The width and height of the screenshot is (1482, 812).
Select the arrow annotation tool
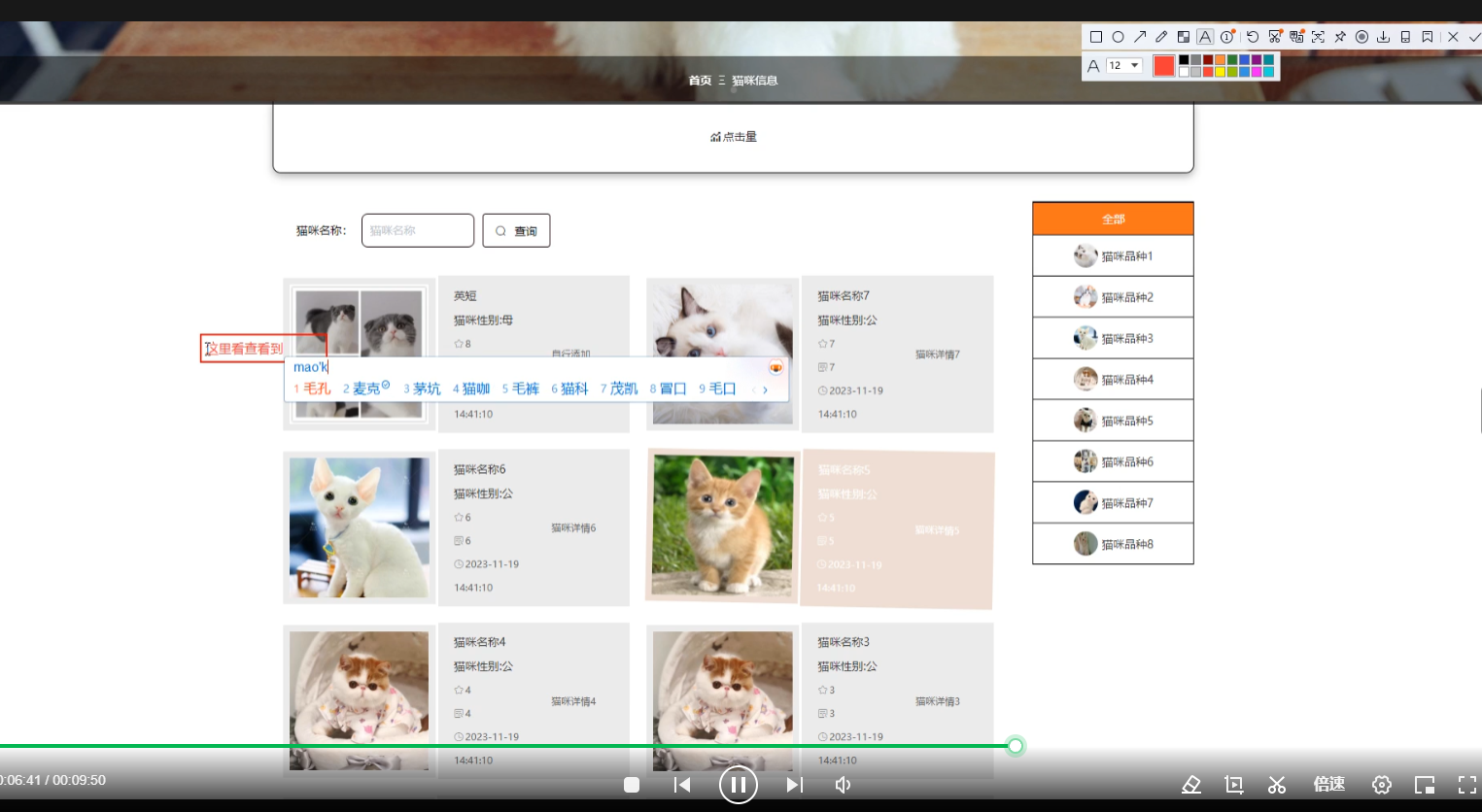(1140, 37)
